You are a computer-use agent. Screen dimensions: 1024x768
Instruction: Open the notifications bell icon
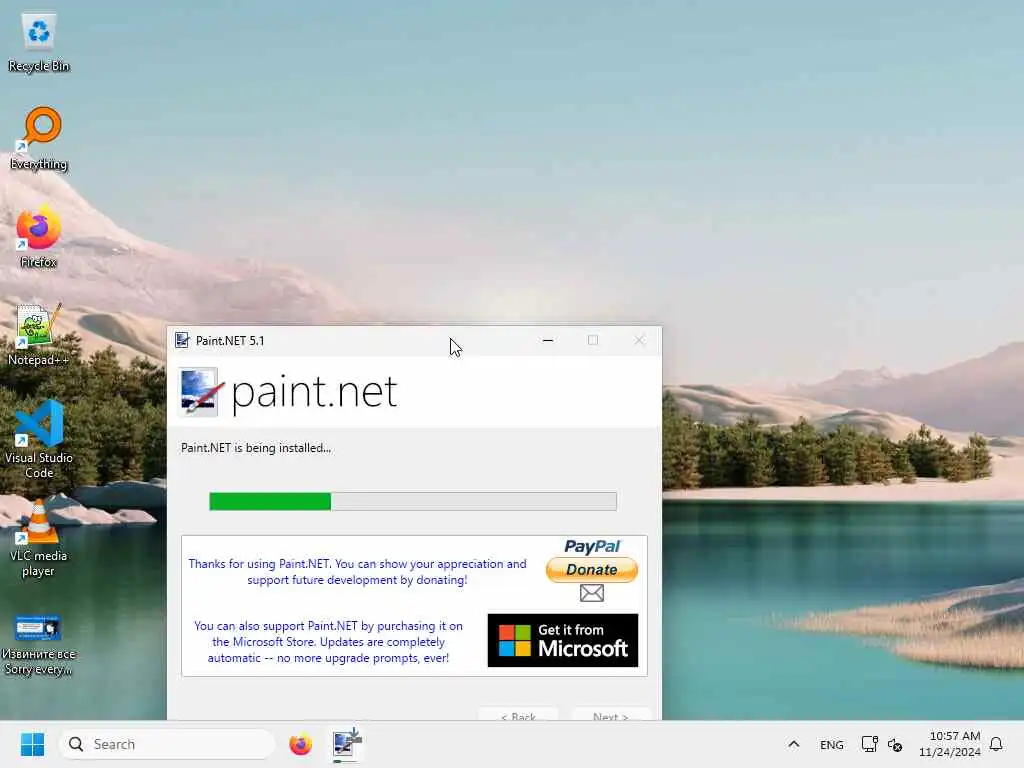click(996, 744)
